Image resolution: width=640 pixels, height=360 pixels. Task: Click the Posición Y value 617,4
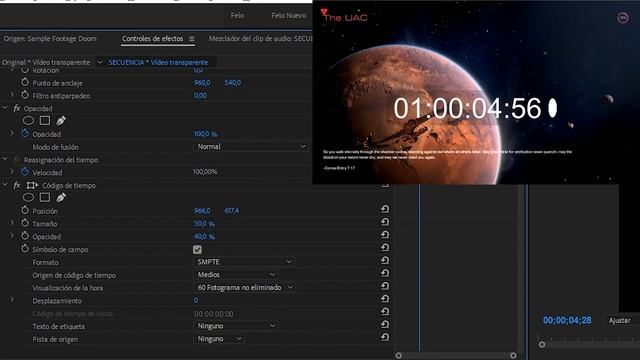pyautogui.click(x=232, y=211)
